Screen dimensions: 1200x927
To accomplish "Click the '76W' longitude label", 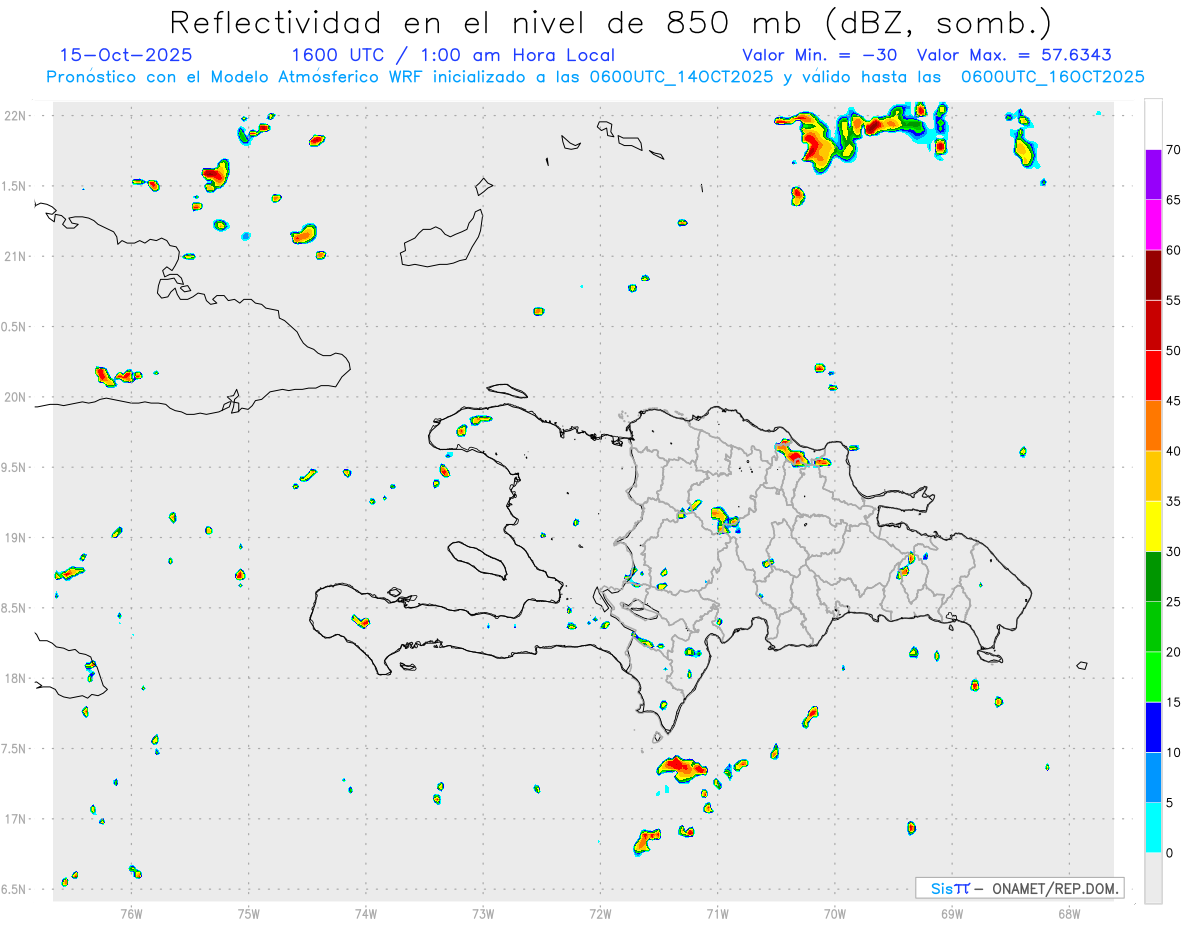I will pyautogui.click(x=131, y=913).
